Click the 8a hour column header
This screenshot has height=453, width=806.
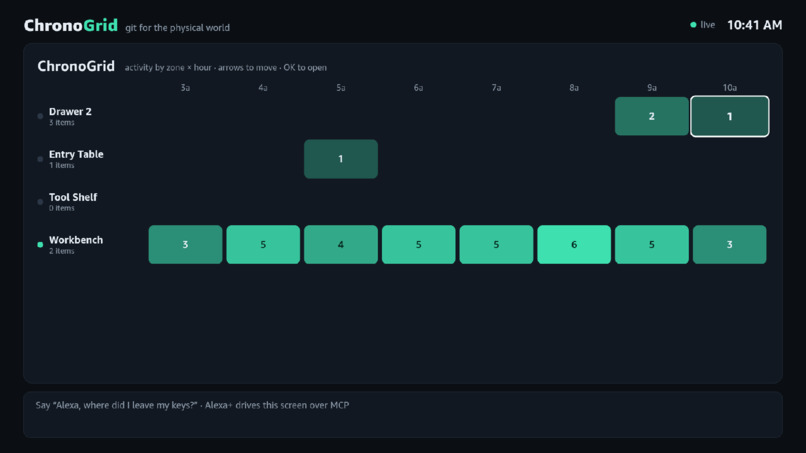pos(574,88)
